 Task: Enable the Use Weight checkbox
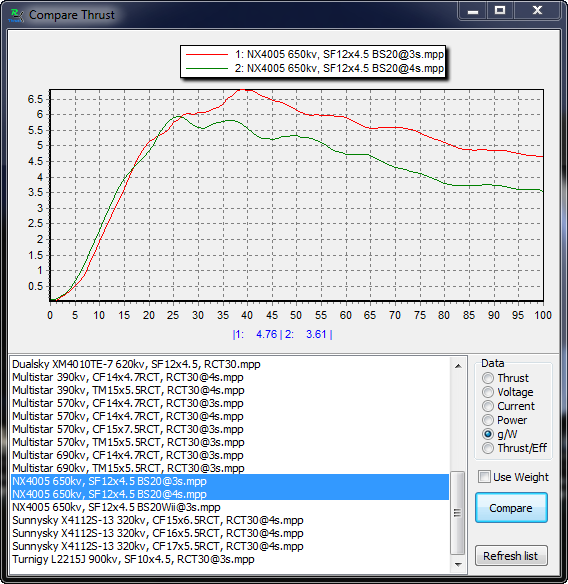484,477
